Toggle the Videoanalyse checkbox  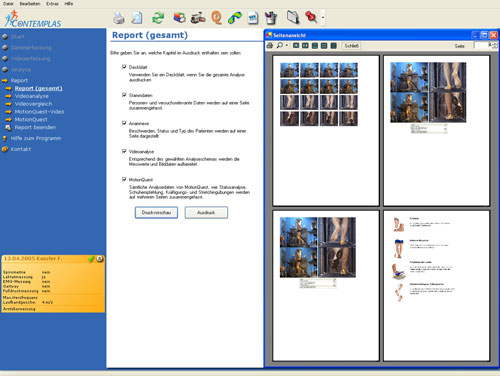[x=124, y=151]
